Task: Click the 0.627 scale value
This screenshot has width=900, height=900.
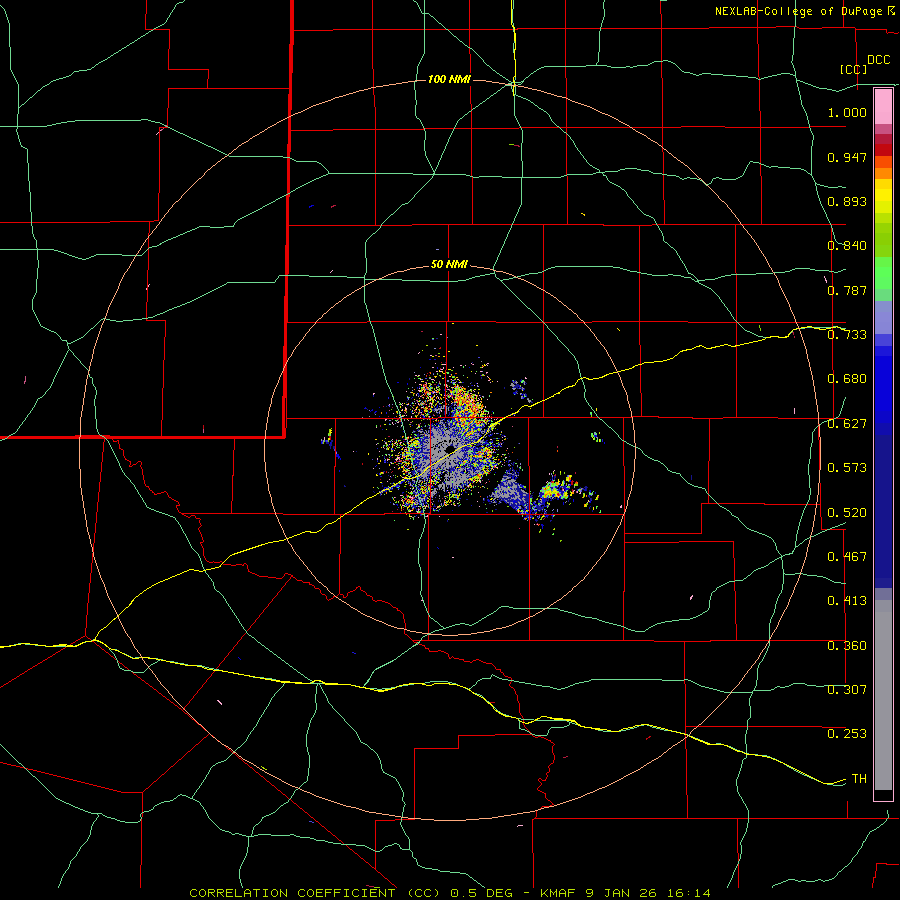Action: [847, 424]
